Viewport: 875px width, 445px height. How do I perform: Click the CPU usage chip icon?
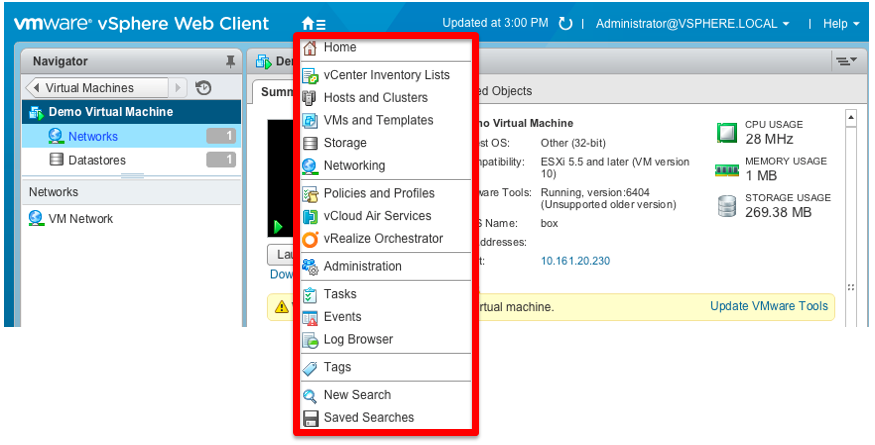tap(727, 132)
